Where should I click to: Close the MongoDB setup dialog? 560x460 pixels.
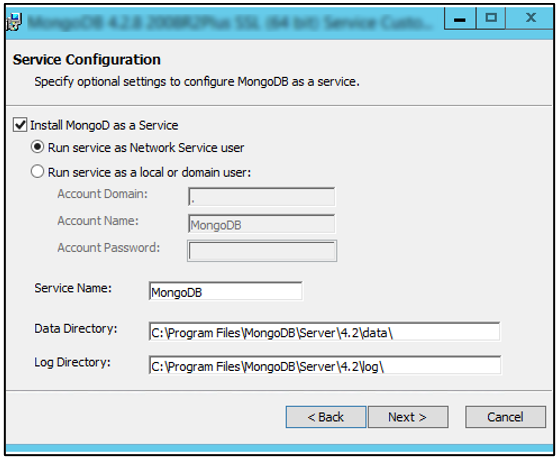click(x=531, y=18)
